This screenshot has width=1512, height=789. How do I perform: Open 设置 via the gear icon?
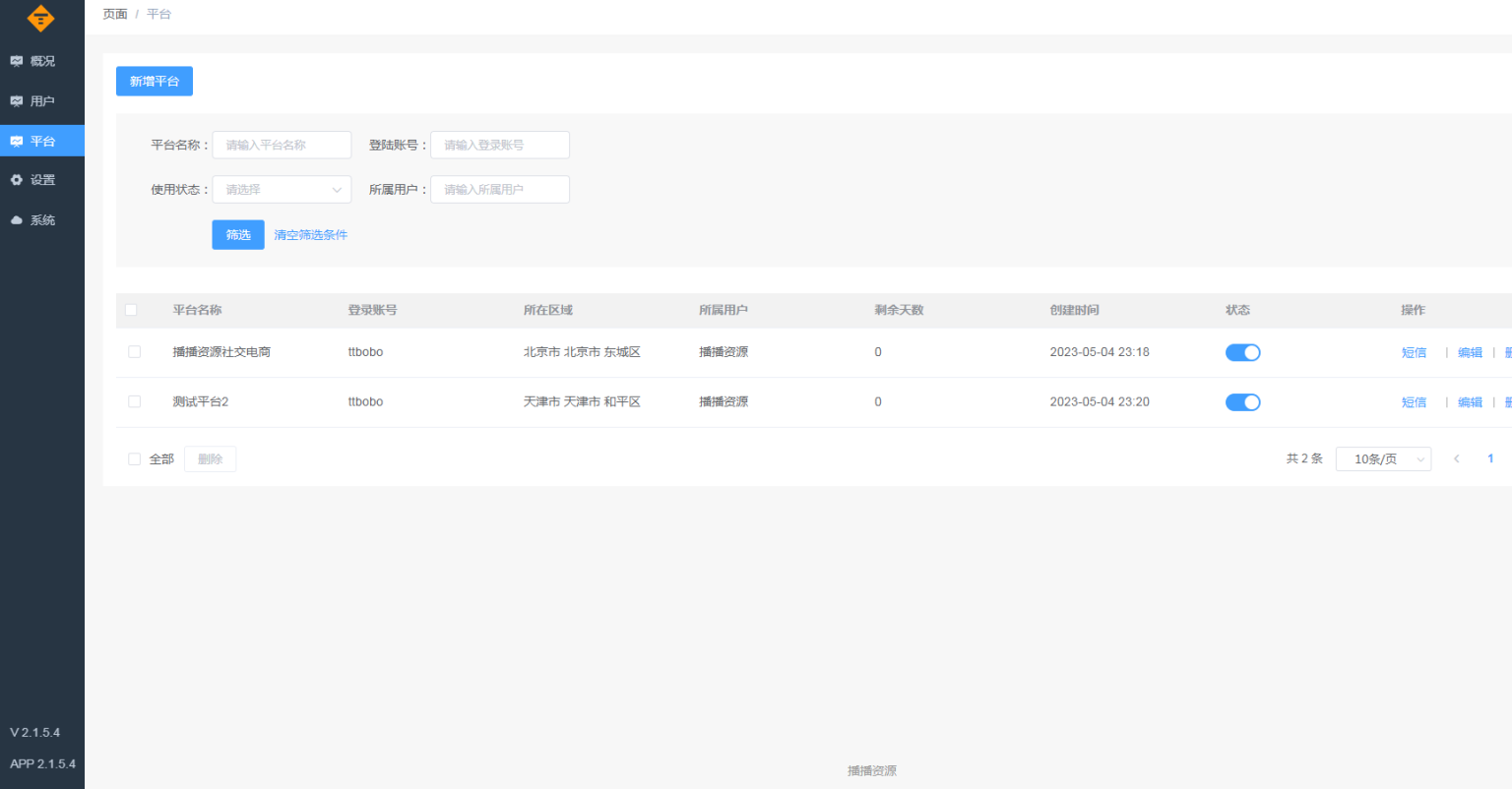(x=40, y=179)
